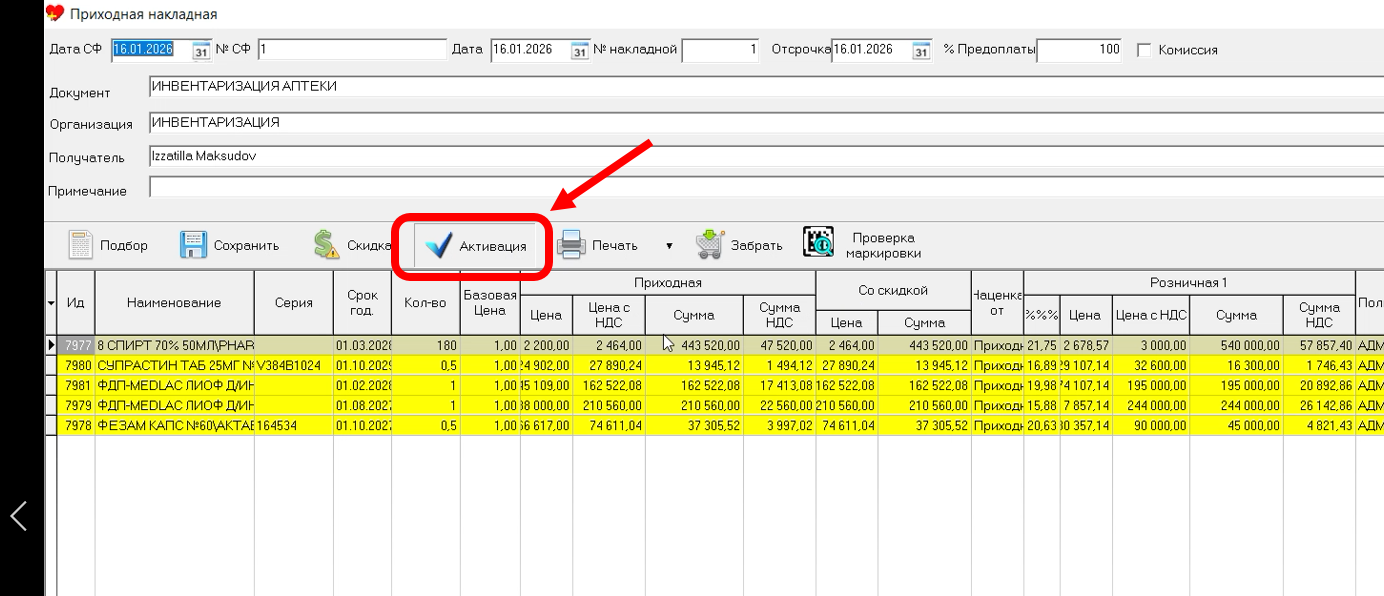The image size is (1384, 596).
Task: Select row ФЕЗАМ КАПС №60
Action: tap(175, 426)
